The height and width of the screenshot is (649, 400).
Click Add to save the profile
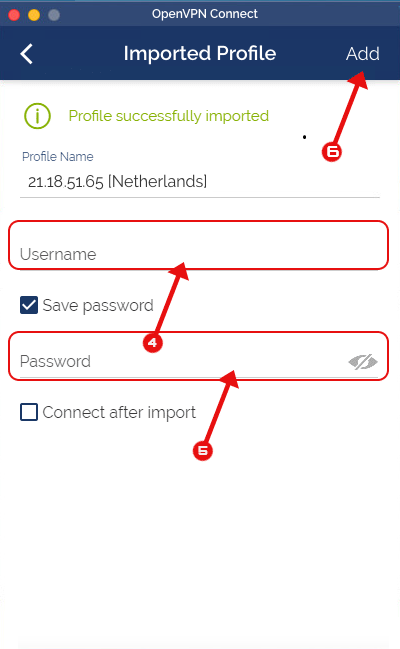point(363,54)
